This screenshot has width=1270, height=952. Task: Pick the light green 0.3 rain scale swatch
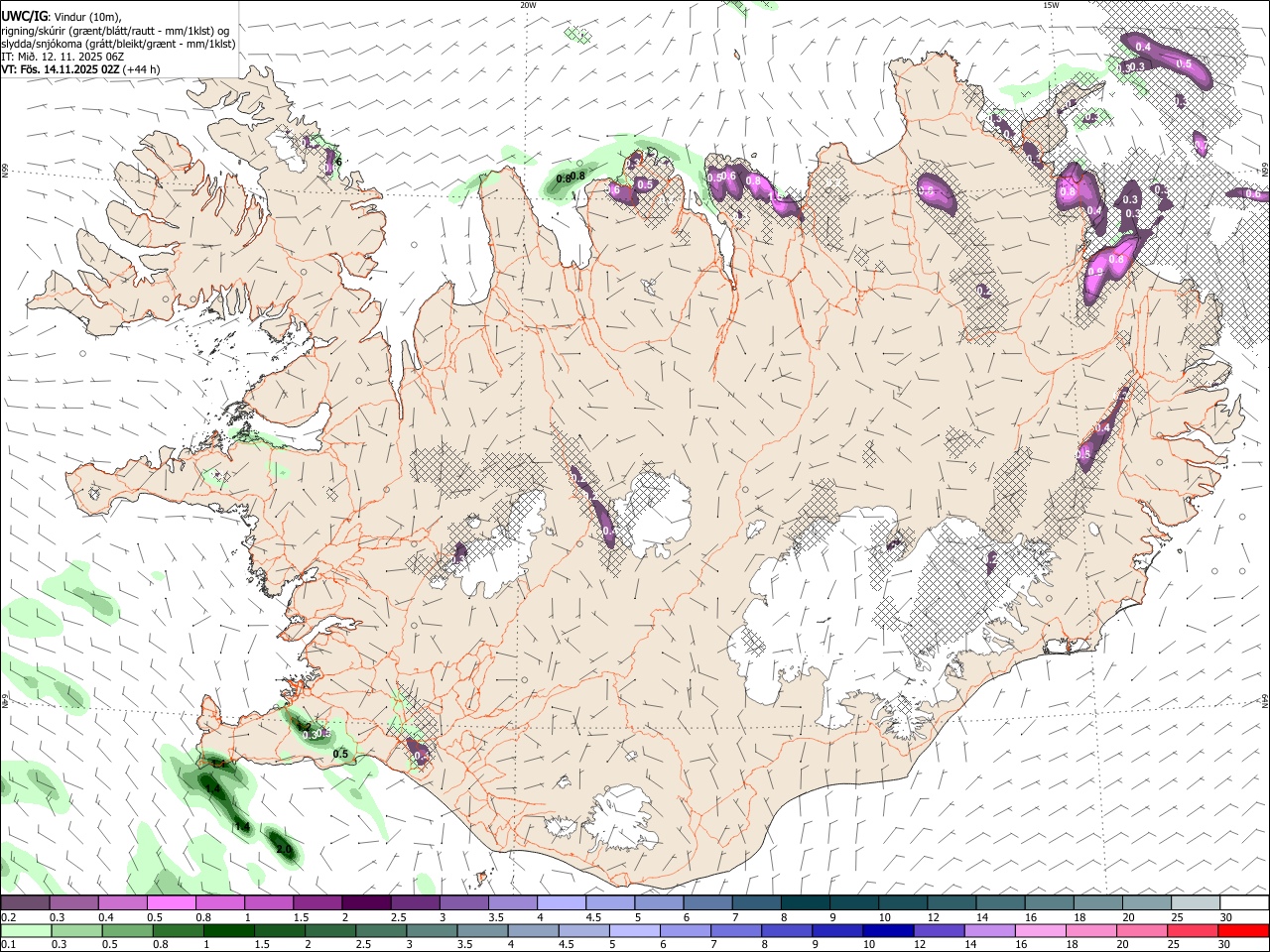(75, 930)
